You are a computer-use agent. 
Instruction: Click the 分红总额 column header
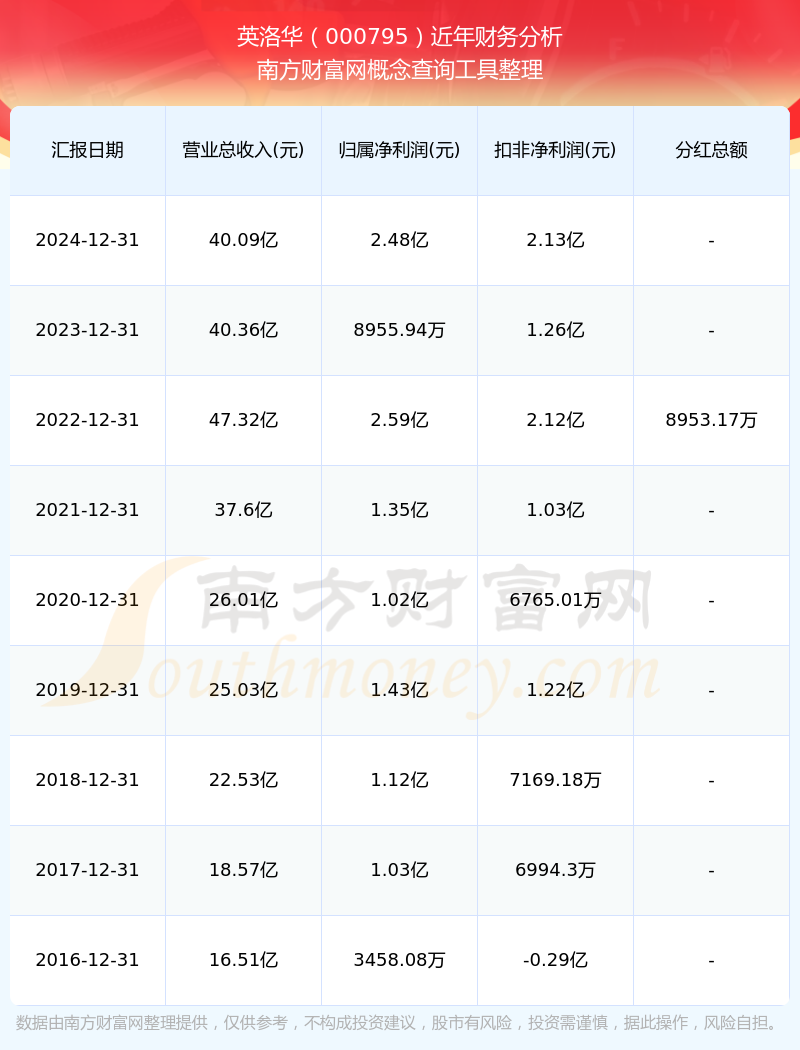click(x=712, y=150)
